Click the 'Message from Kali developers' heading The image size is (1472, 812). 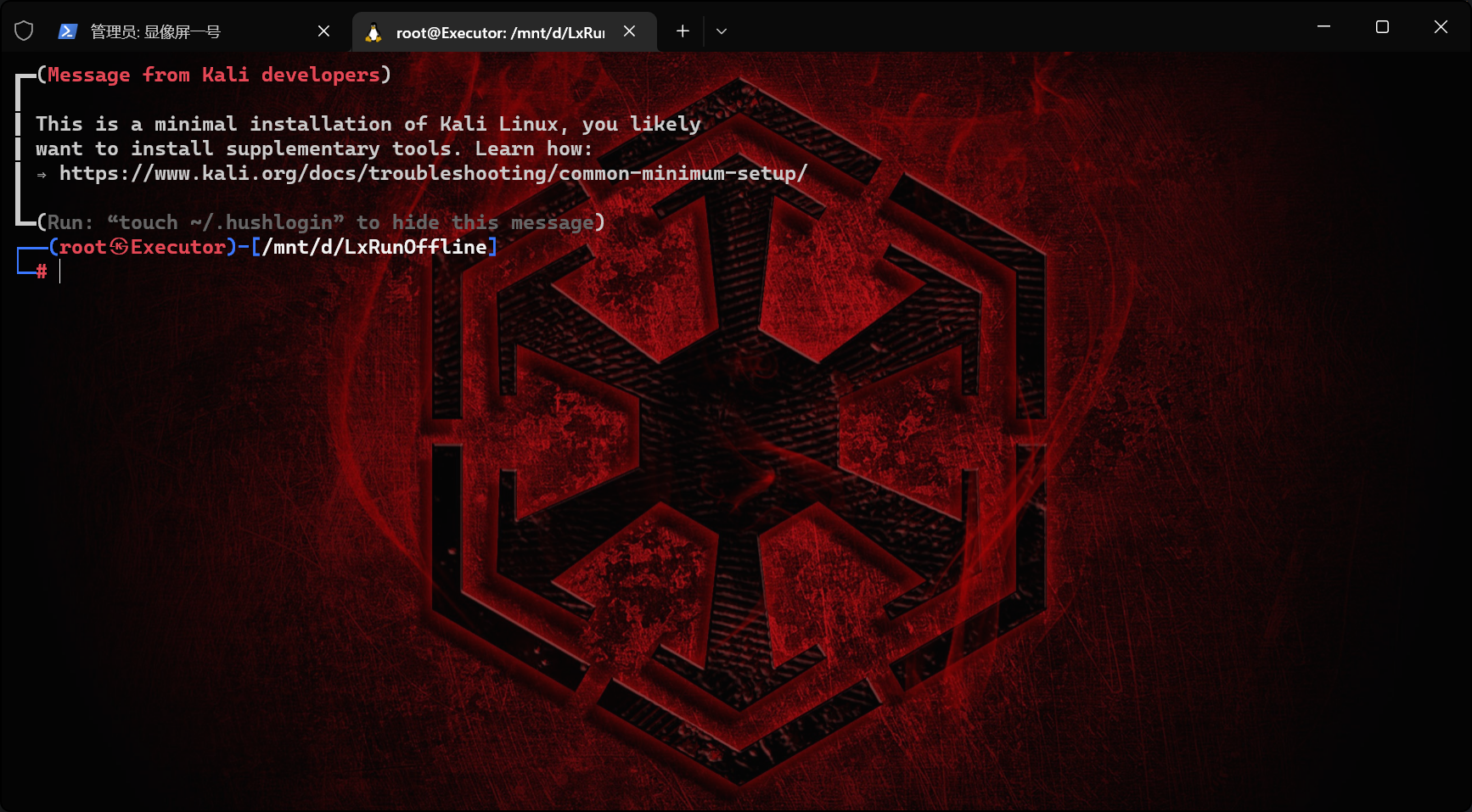click(x=214, y=75)
